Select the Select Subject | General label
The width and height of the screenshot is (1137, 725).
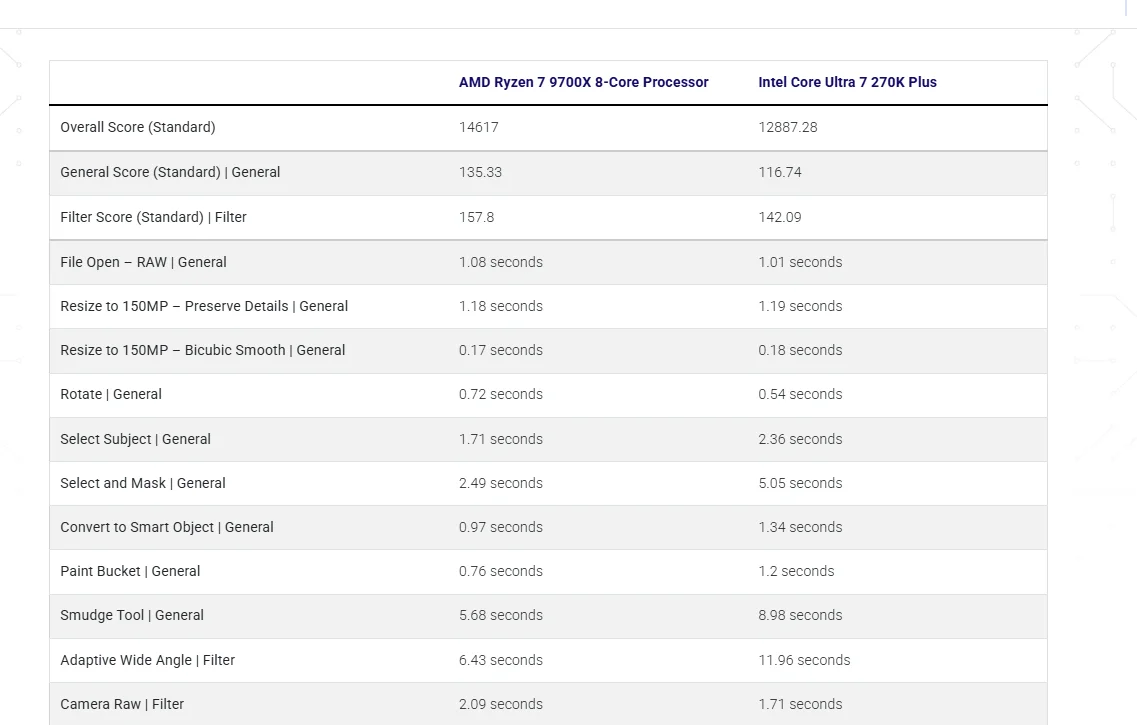point(136,439)
